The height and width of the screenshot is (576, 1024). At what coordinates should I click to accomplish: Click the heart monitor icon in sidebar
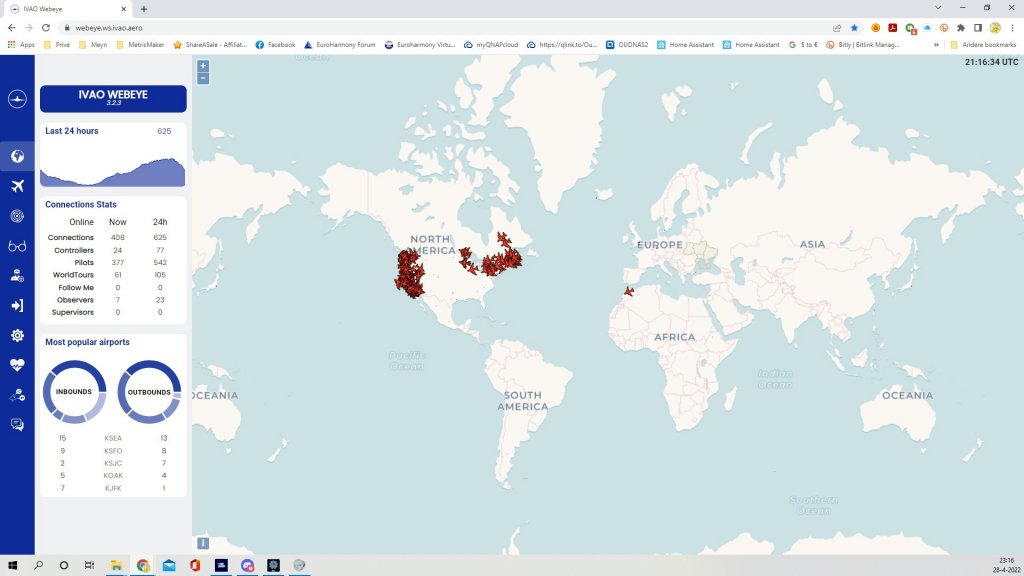pos(17,365)
